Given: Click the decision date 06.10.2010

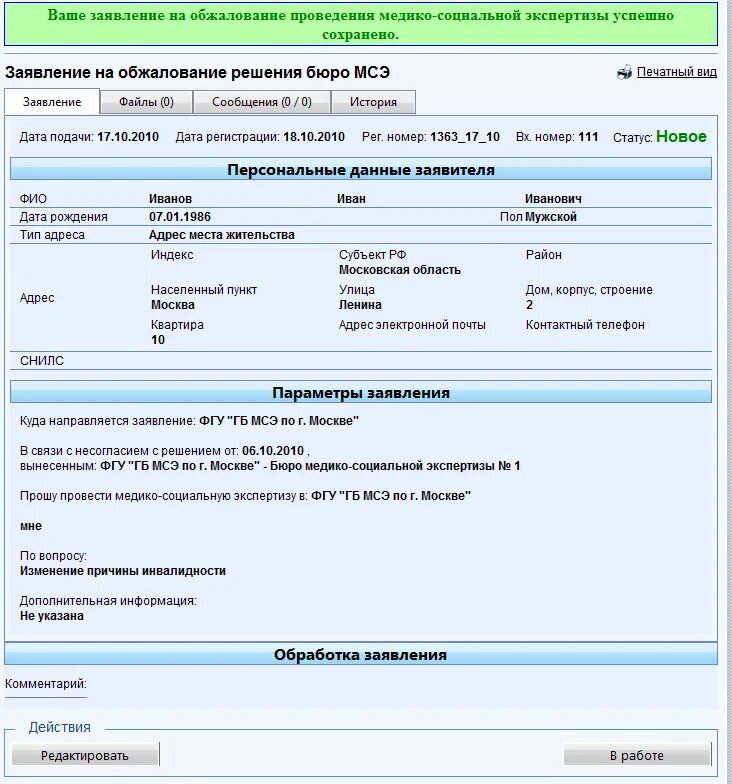Looking at the screenshot, I should pyautogui.click(x=273, y=451).
